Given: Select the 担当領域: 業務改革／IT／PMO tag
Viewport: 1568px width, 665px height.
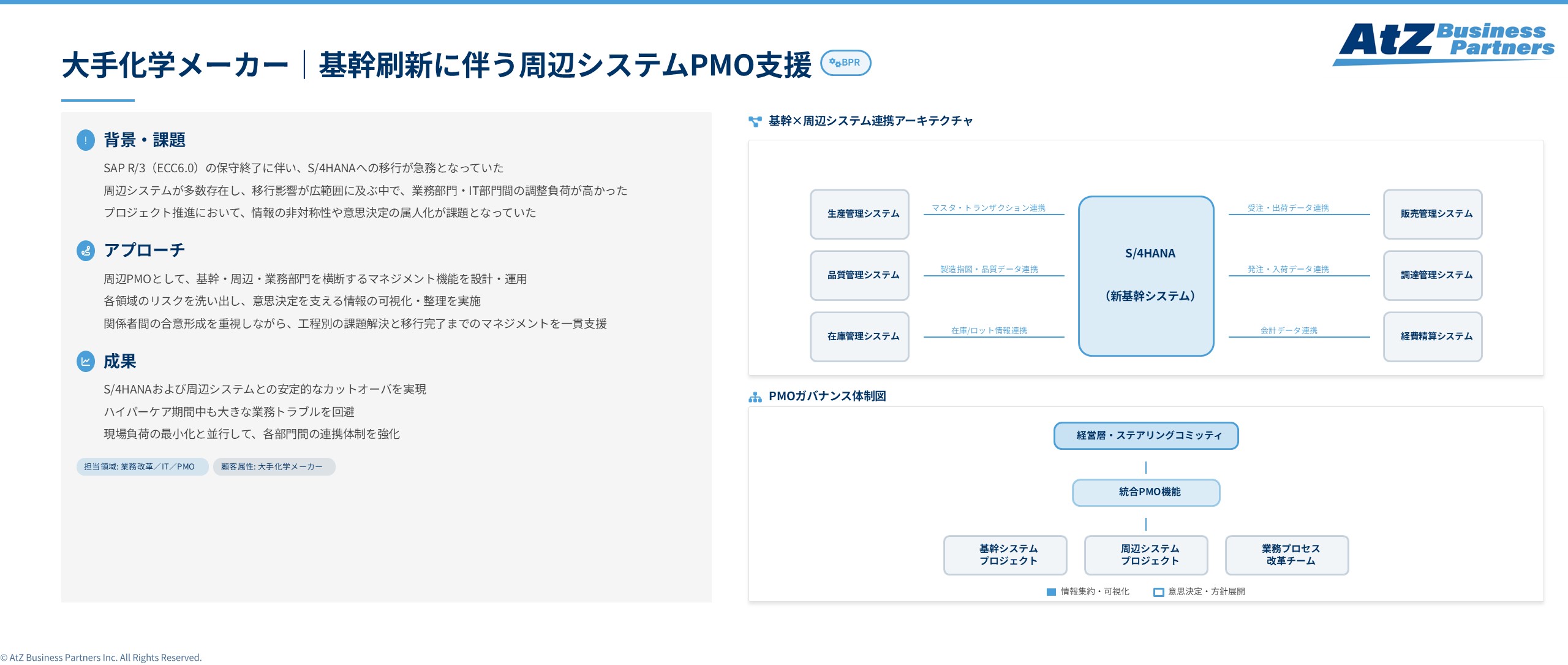Looking at the screenshot, I should [x=141, y=466].
